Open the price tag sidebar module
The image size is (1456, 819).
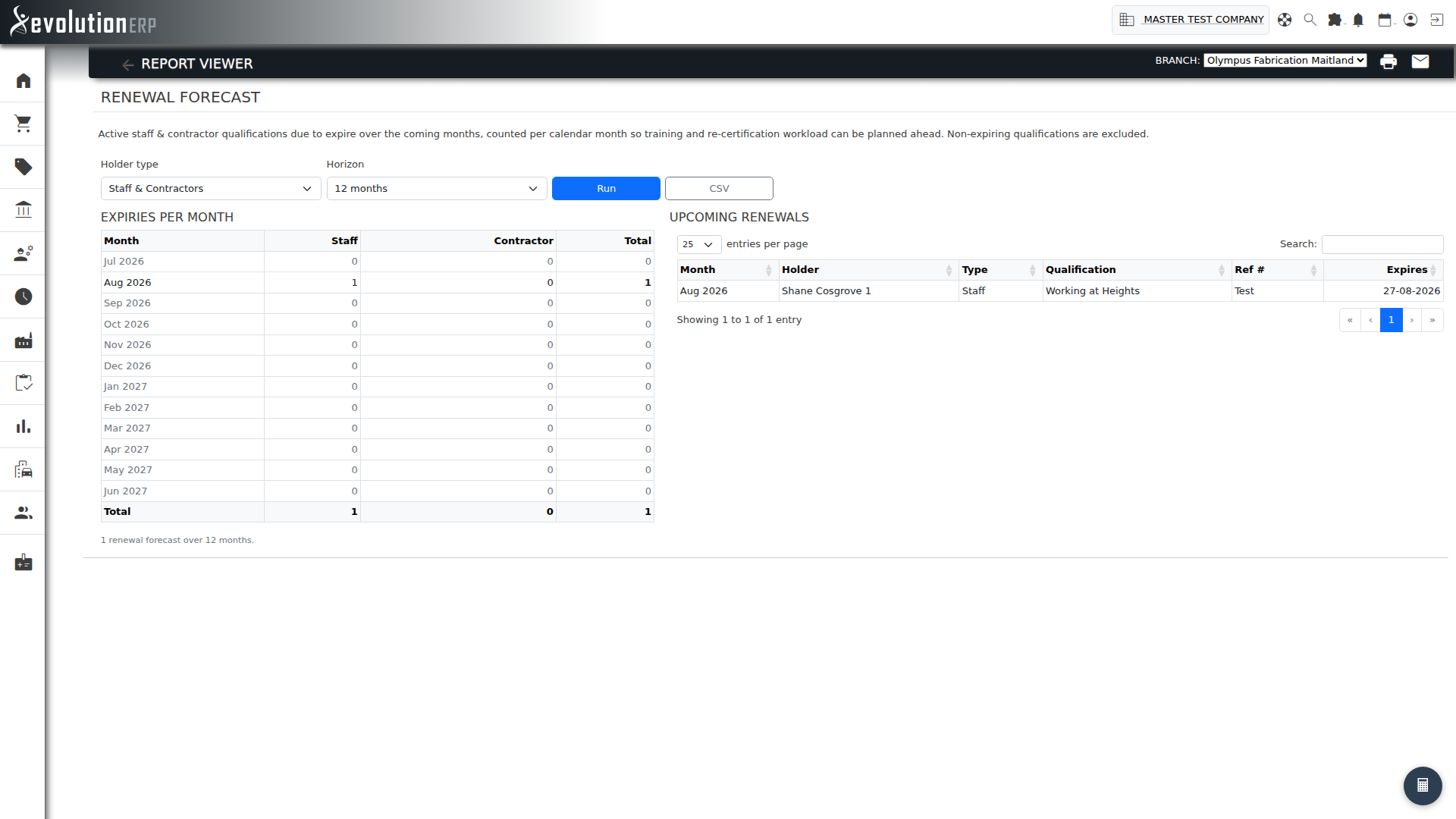(24, 167)
